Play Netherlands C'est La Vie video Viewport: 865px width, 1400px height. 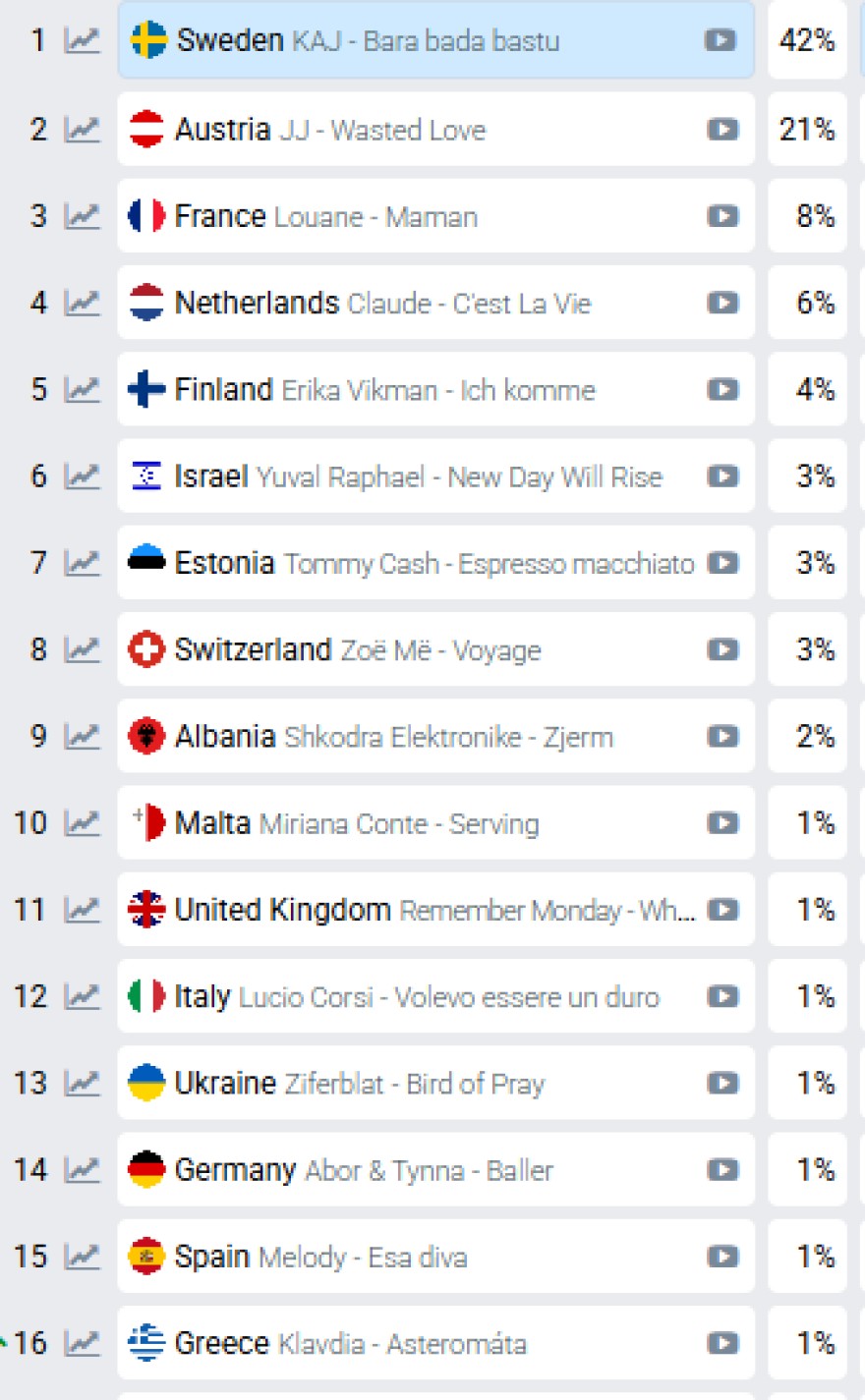pos(722,303)
